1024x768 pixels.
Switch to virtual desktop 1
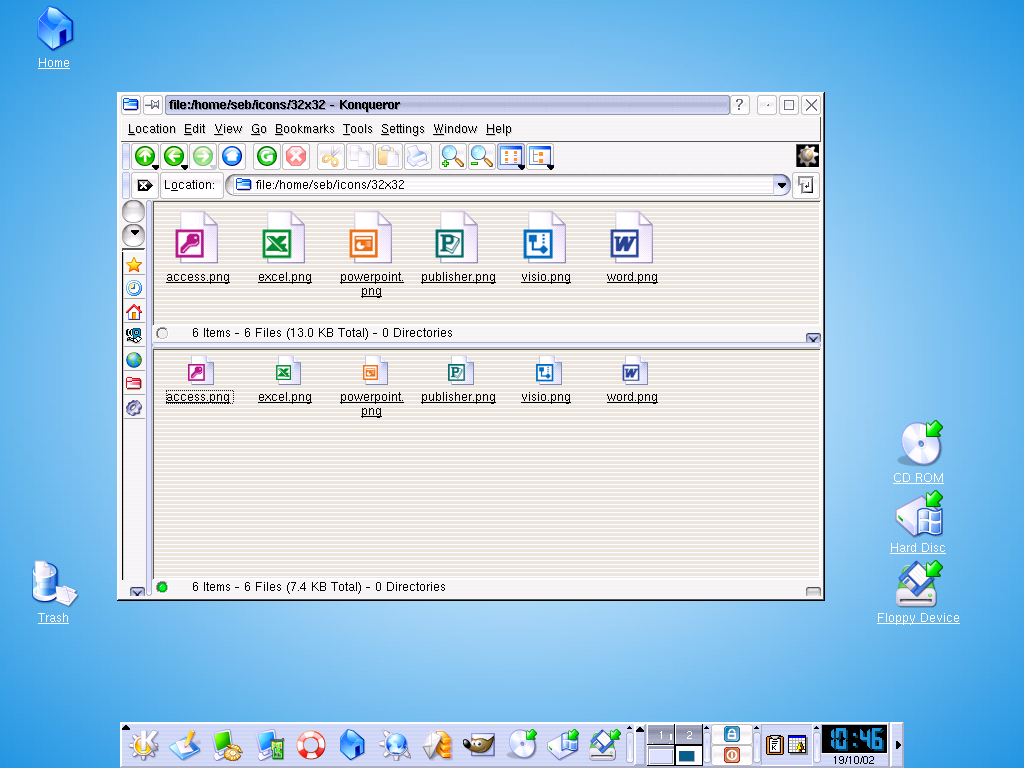coord(661,735)
